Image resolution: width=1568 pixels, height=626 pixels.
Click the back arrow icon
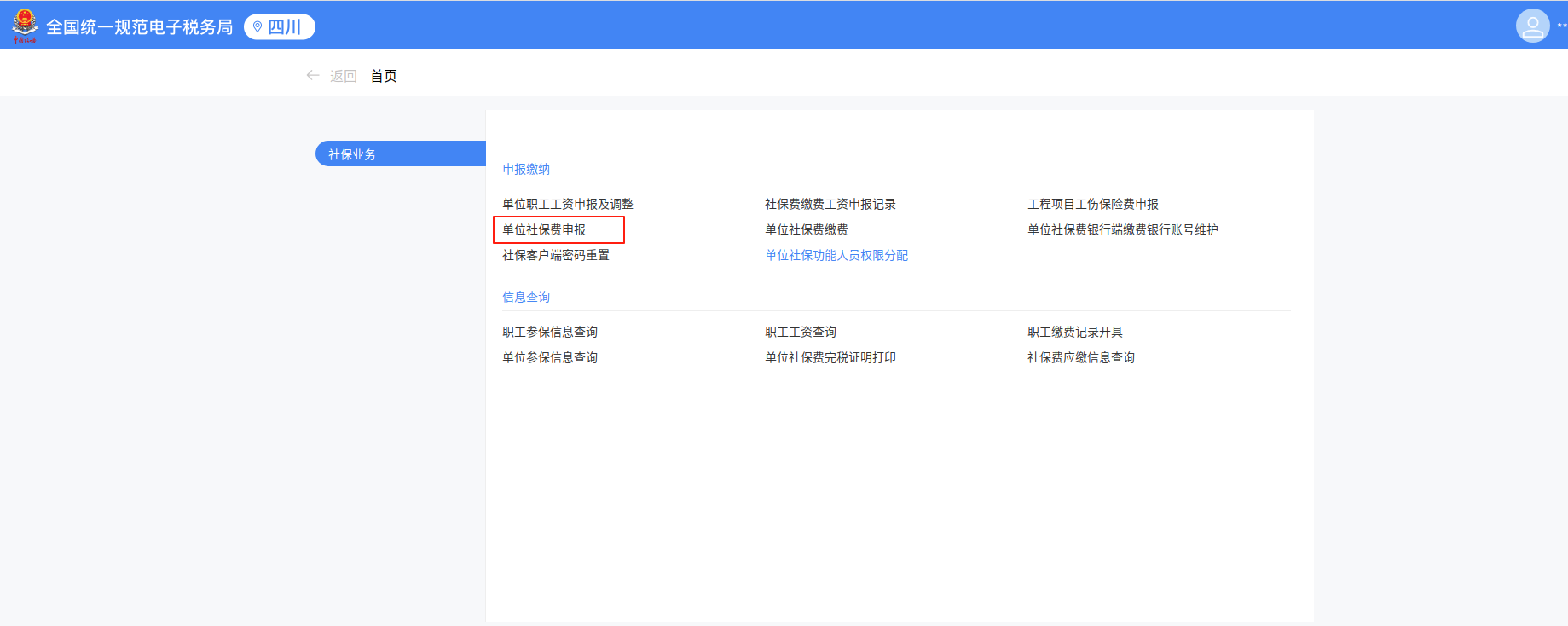(313, 76)
